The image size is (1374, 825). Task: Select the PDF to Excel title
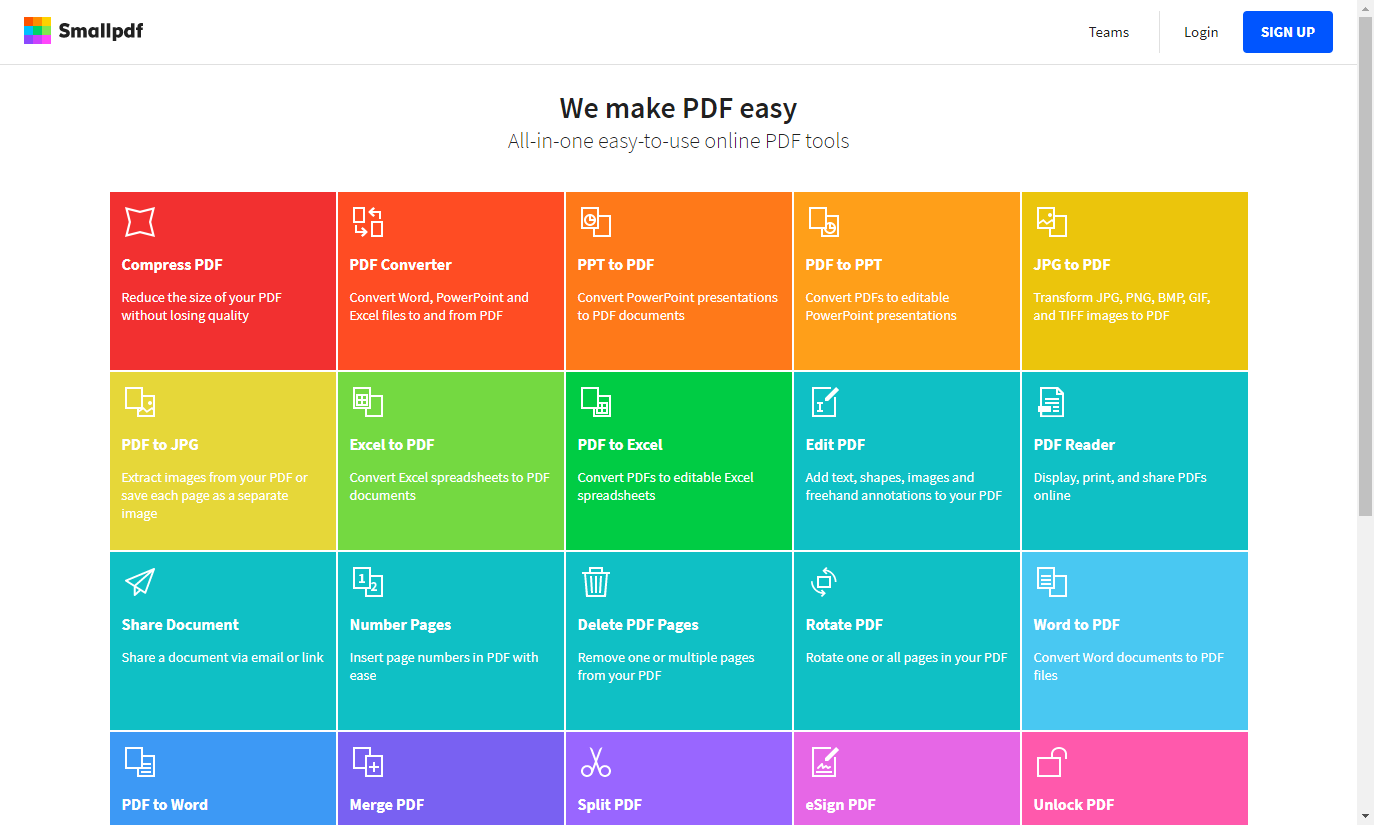pyautogui.click(x=620, y=445)
